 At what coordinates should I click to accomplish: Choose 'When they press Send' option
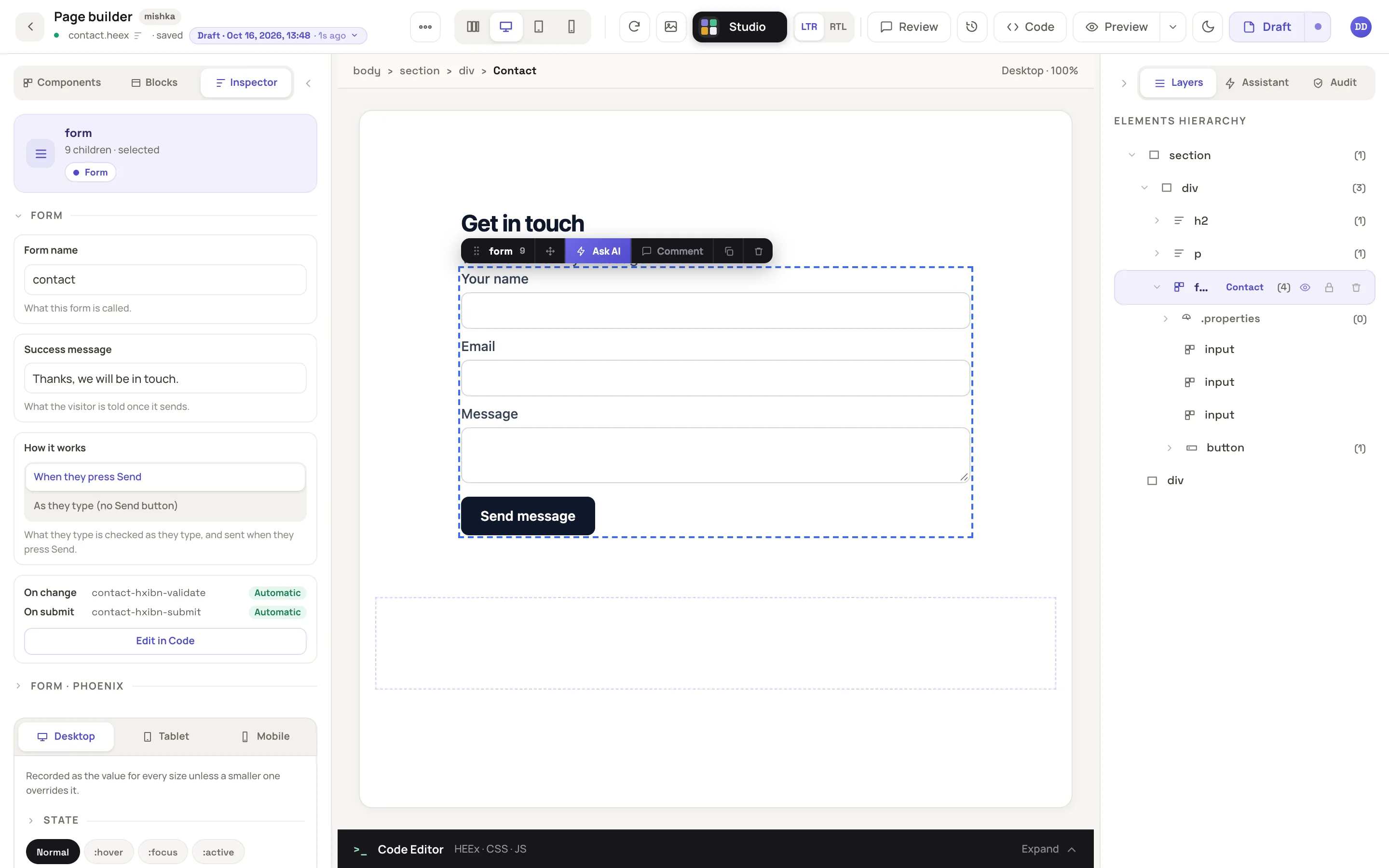click(x=165, y=477)
